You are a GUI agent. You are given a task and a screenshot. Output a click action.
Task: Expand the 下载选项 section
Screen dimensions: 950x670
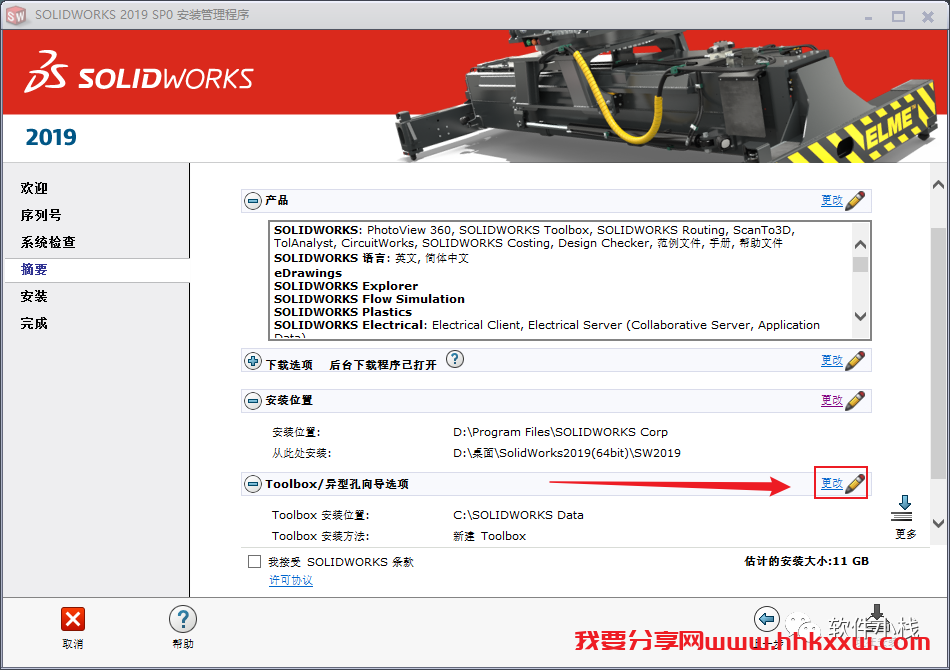click(253, 361)
